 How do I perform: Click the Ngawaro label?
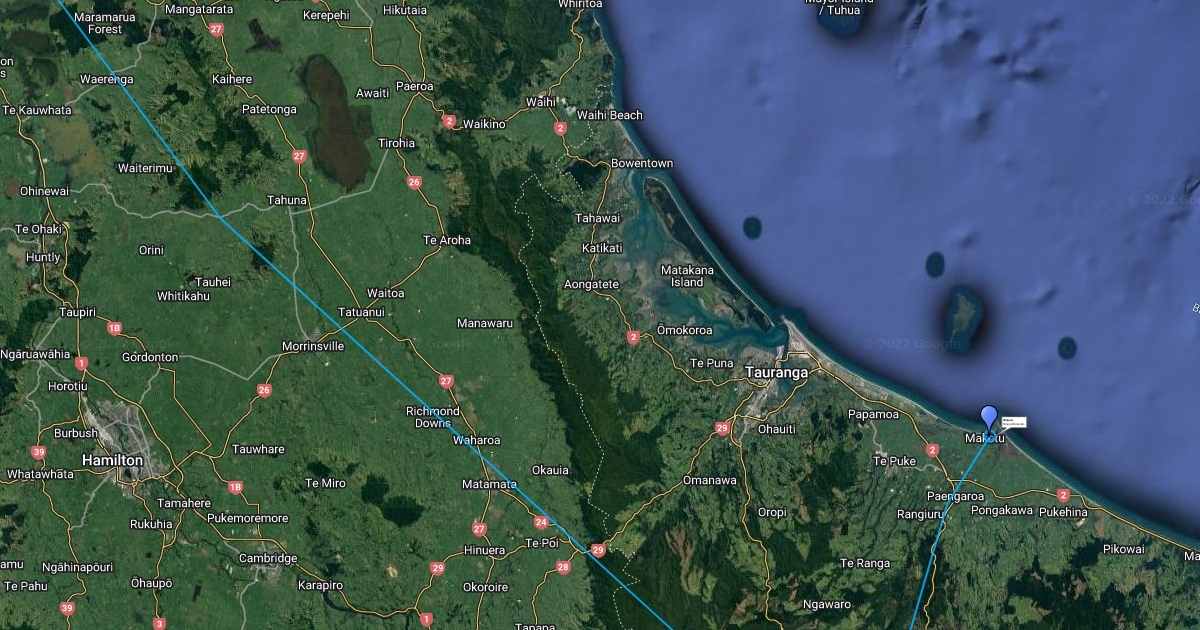tap(827, 604)
